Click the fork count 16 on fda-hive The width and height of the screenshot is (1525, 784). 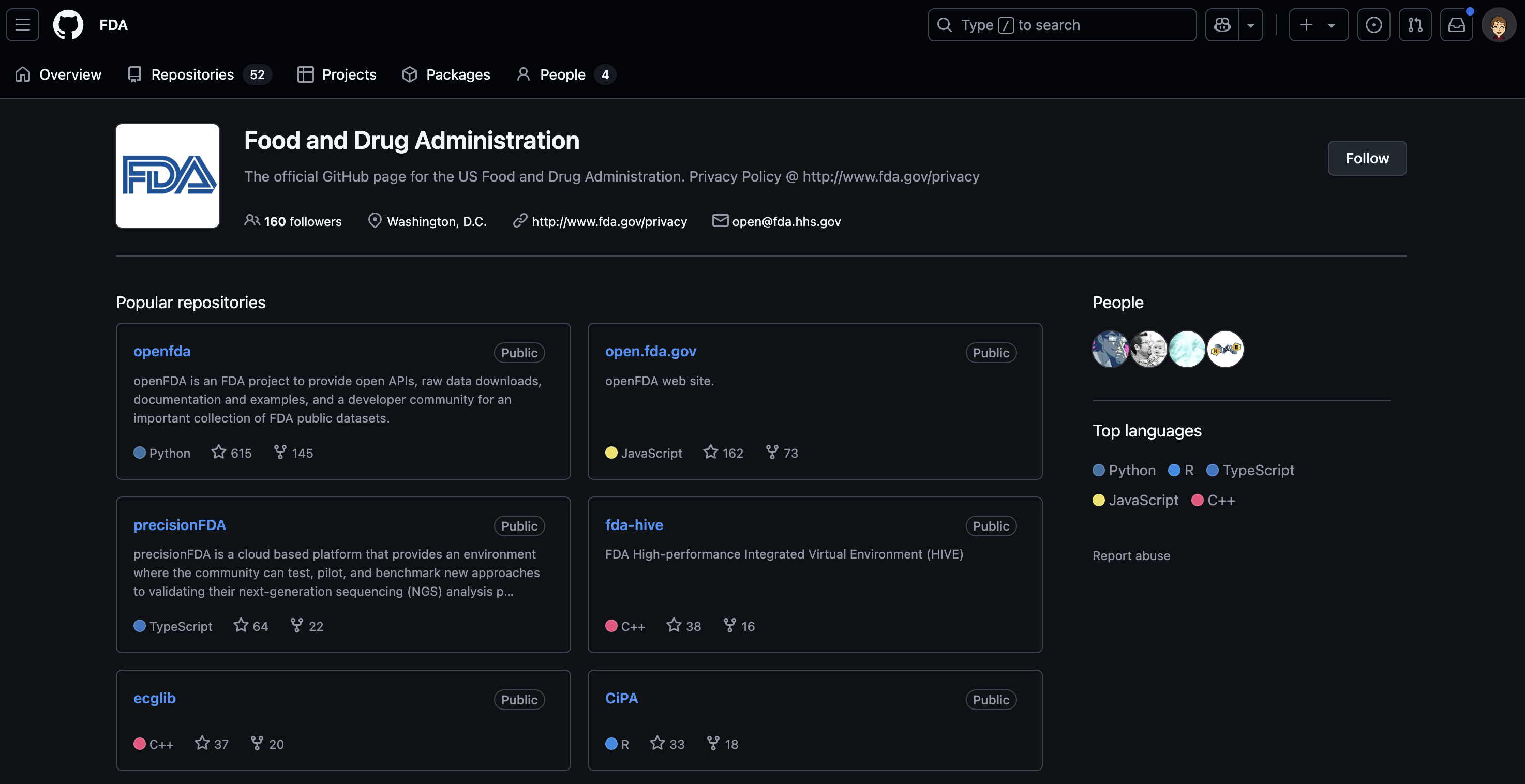[739, 626]
